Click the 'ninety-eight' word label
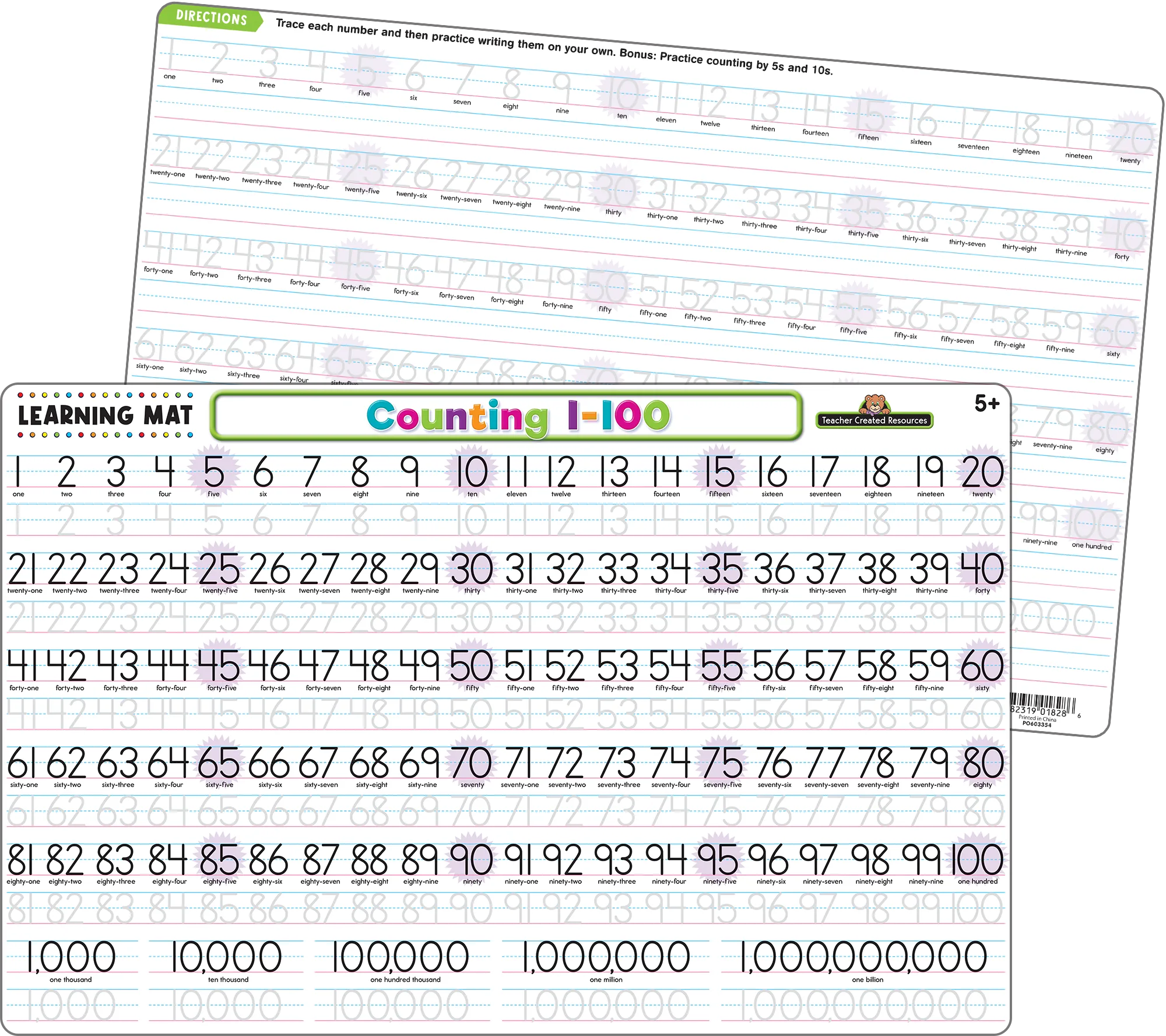 874,882
